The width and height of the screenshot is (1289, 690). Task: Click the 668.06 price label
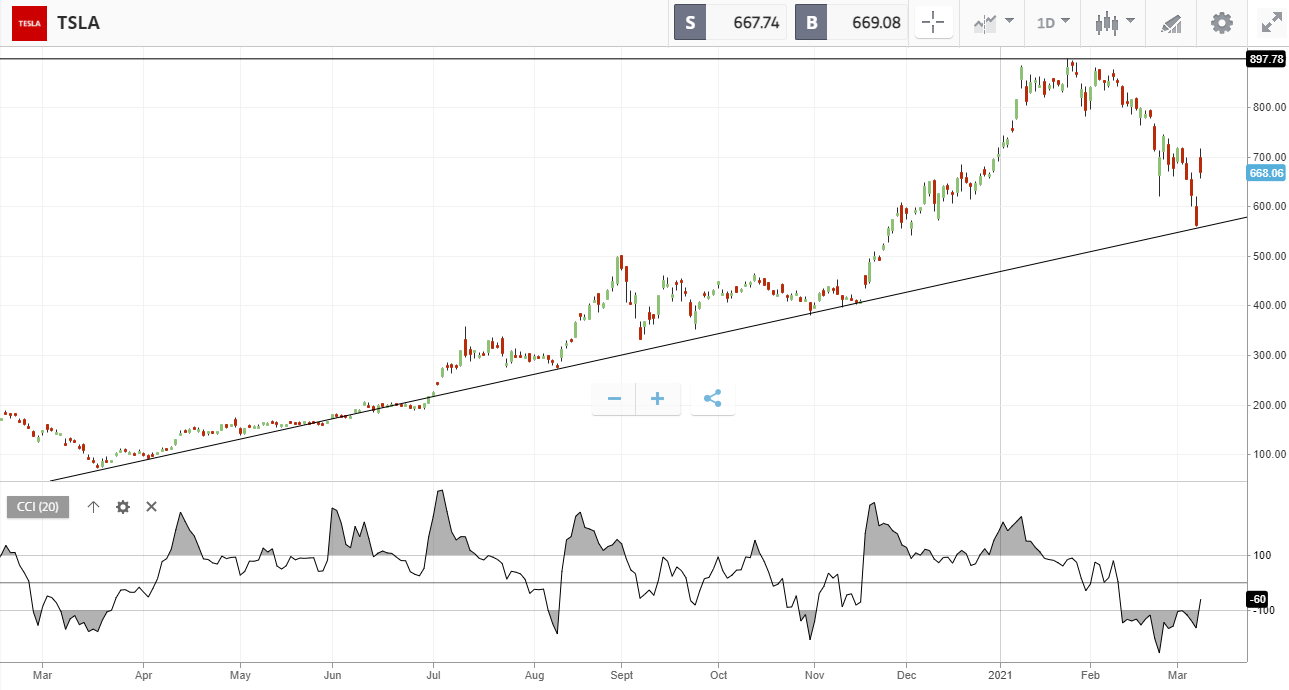pos(1265,173)
